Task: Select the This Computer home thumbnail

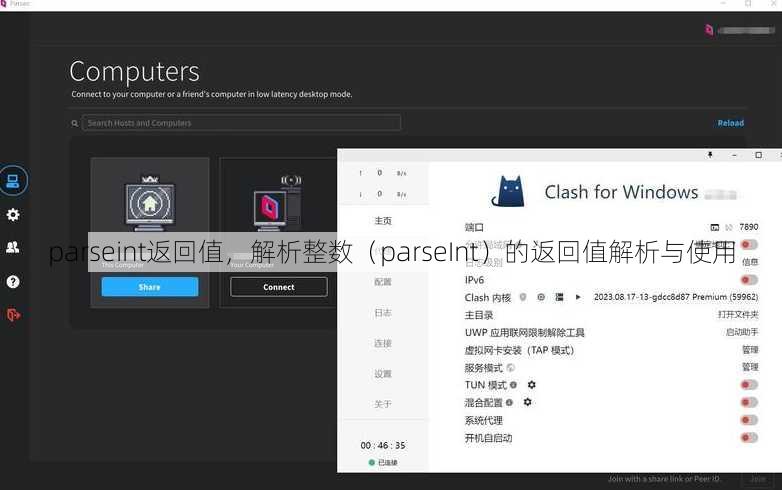Action: coord(150,203)
